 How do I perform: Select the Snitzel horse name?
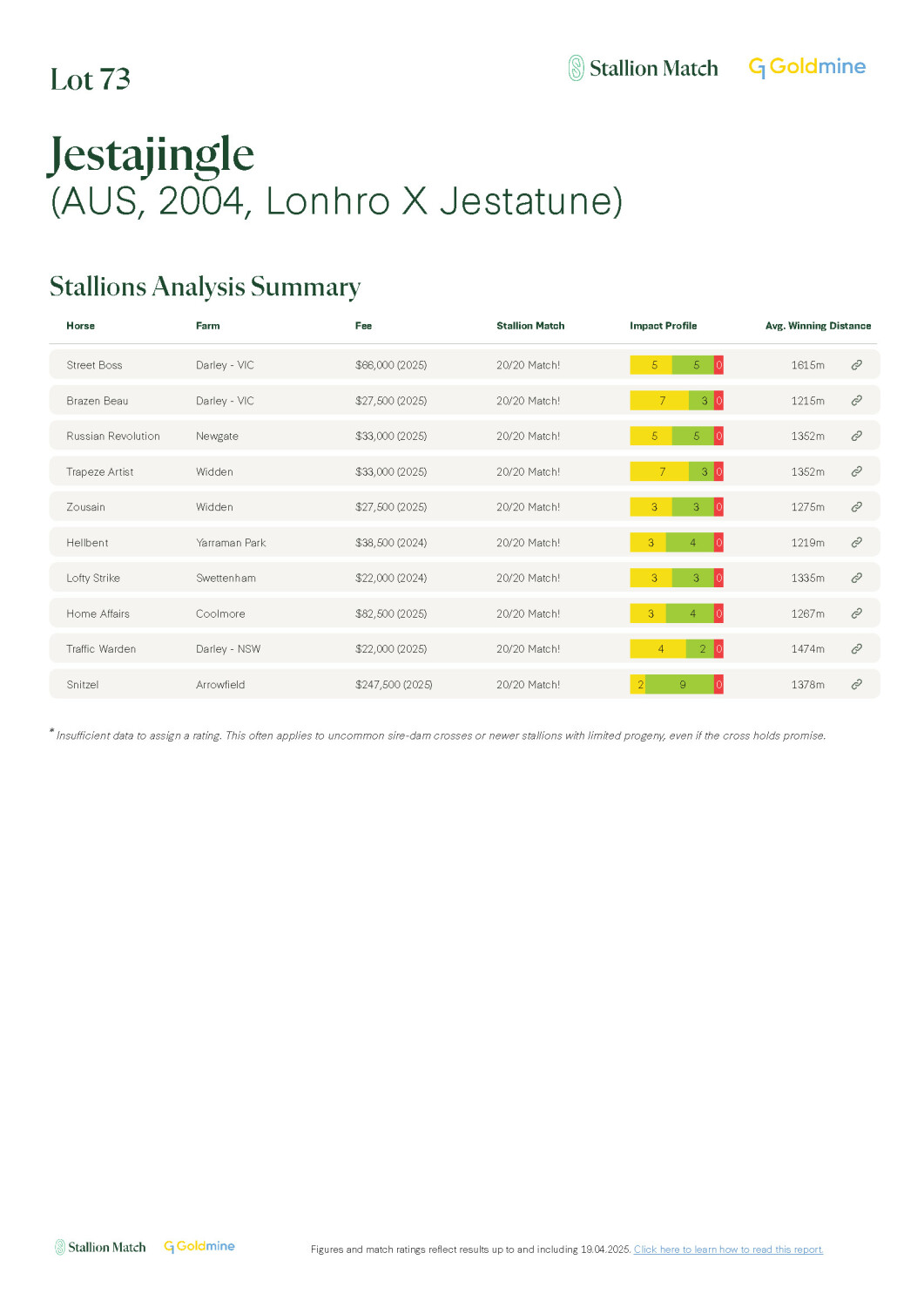tap(83, 685)
